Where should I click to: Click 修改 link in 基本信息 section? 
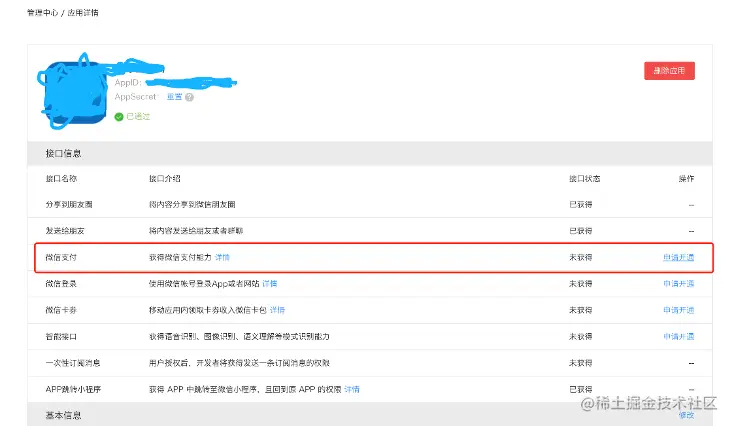(x=686, y=415)
